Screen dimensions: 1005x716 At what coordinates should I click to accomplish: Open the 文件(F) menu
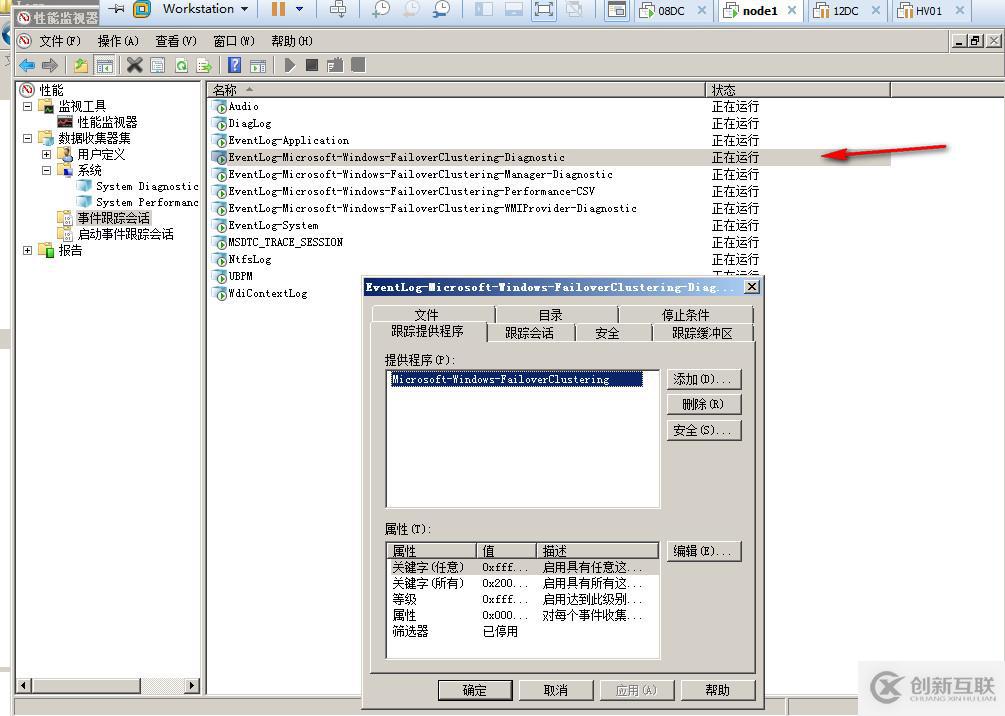60,41
